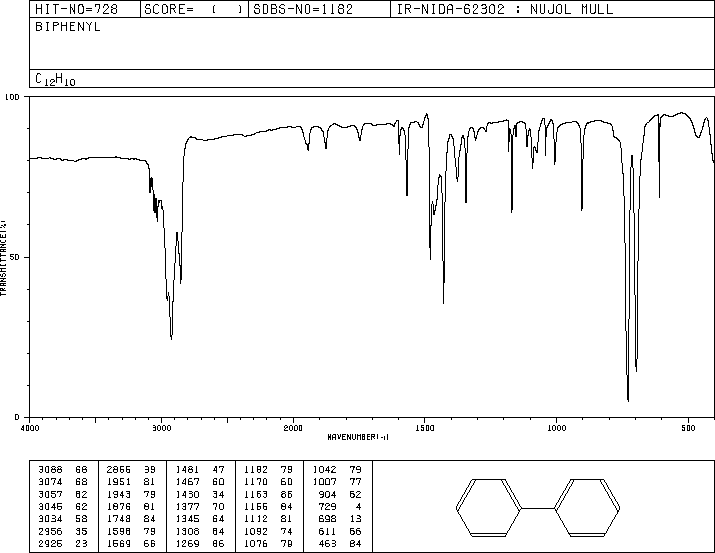
Task: Click the BIPHENYL compound name
Action: coord(68,27)
